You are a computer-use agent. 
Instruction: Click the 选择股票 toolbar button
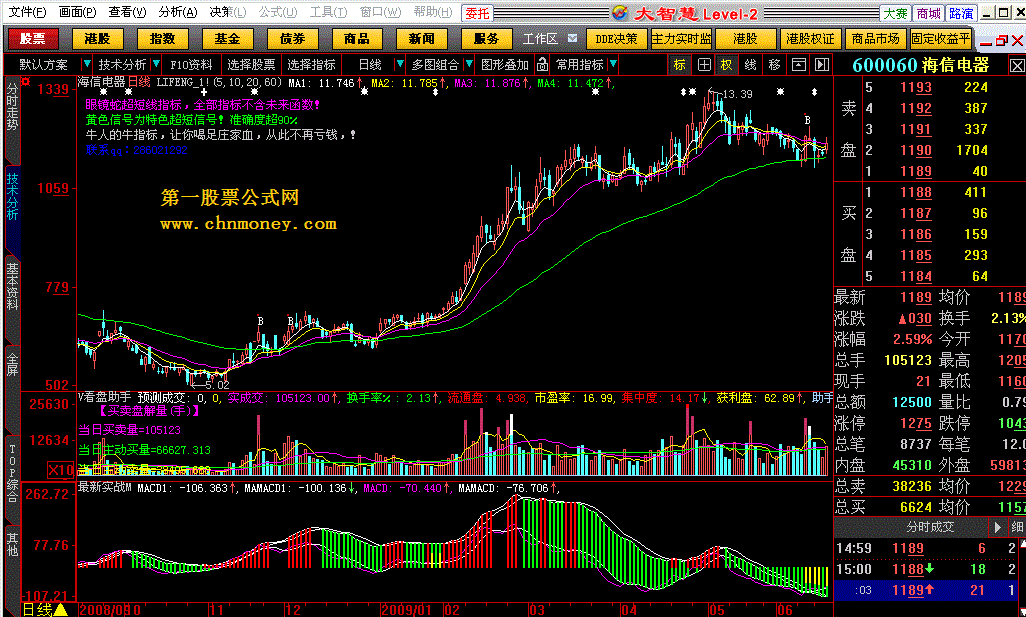click(x=251, y=65)
